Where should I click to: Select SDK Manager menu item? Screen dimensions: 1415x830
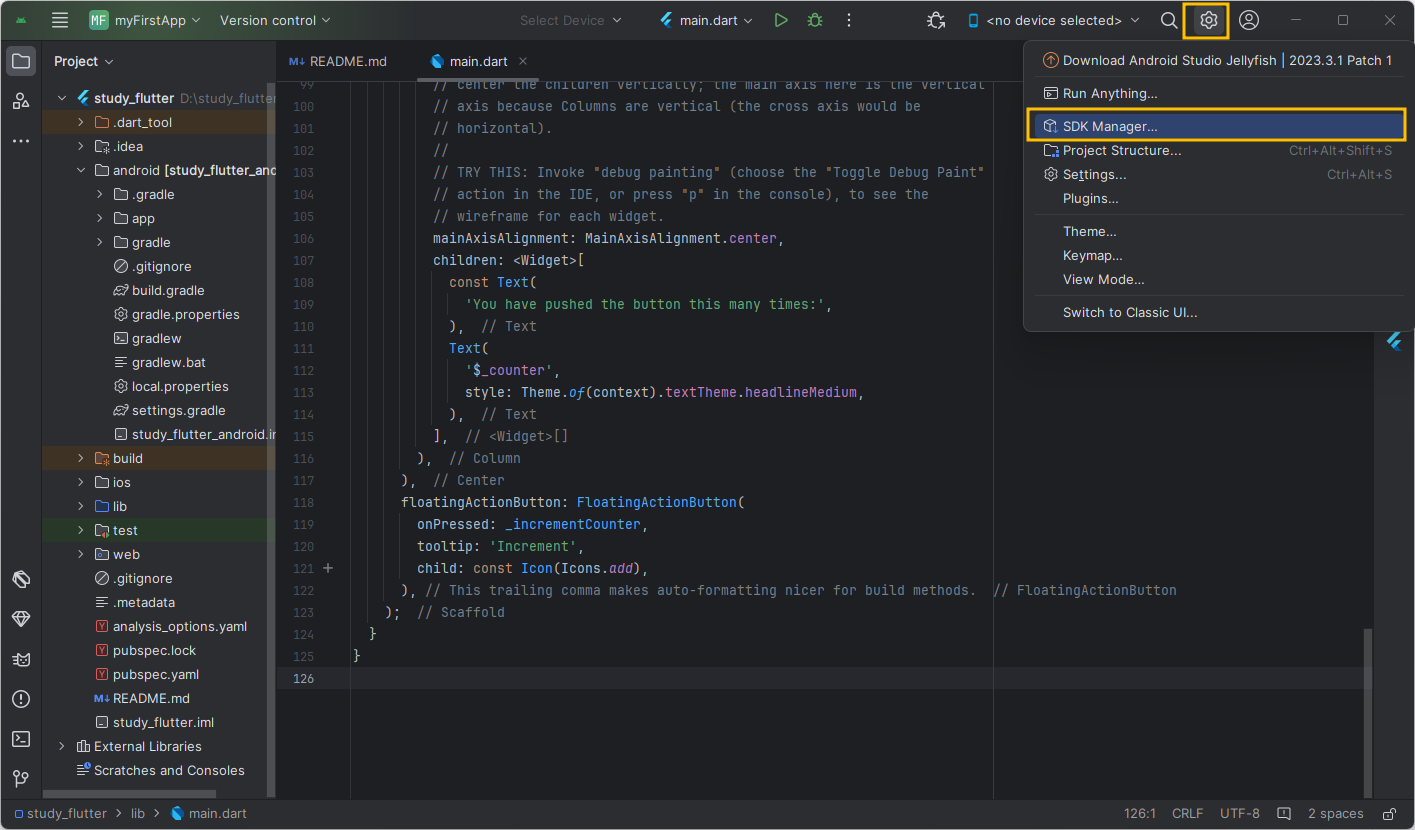[1110, 126]
